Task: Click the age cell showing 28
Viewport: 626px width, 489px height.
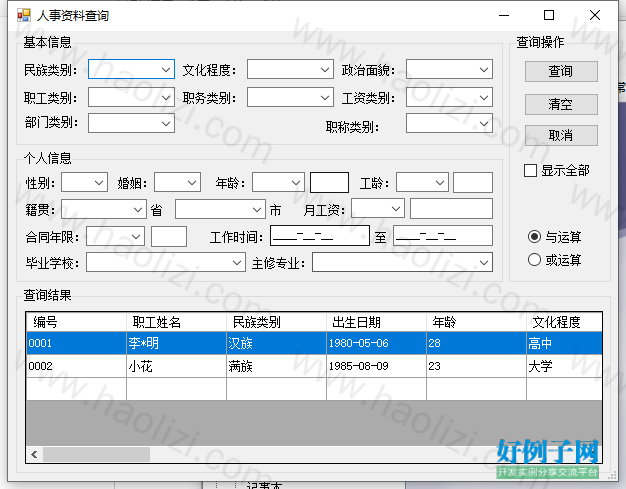Action: pyautogui.click(x=476, y=343)
